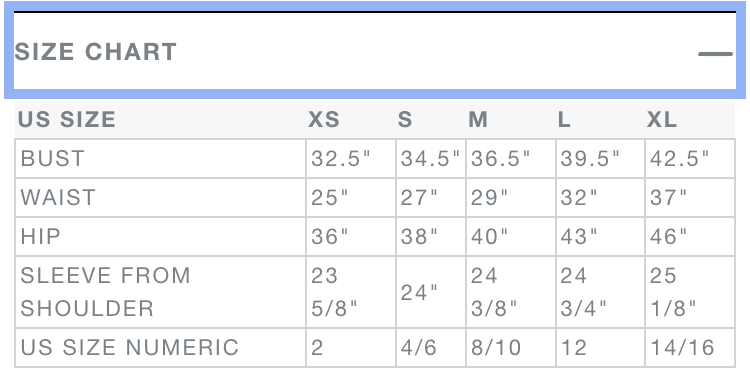Select the M column header
This screenshot has width=750, height=370.
click(478, 120)
